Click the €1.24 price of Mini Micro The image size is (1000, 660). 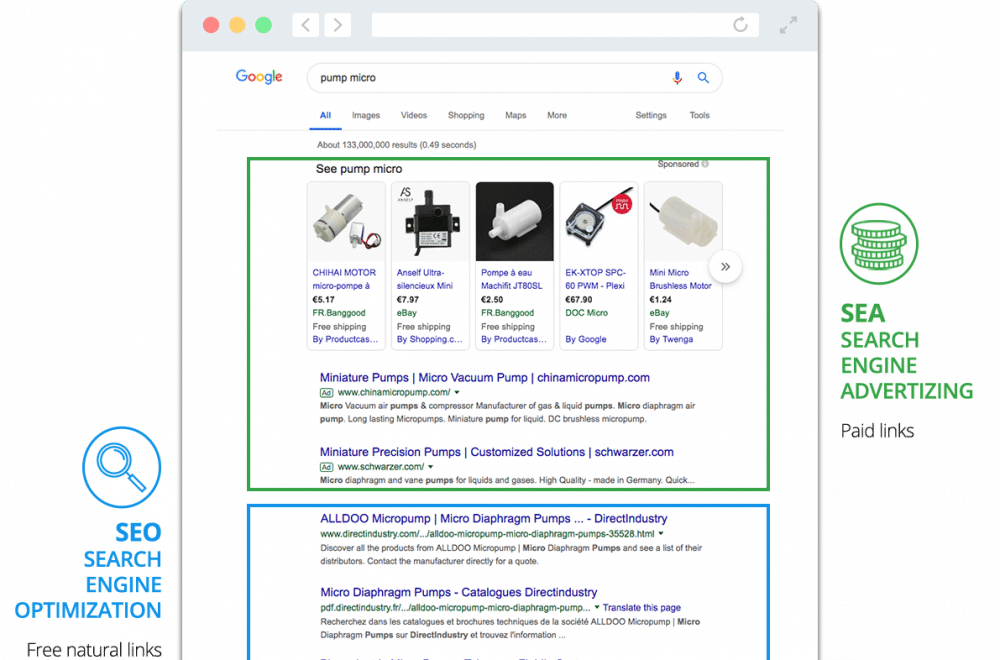(661, 300)
